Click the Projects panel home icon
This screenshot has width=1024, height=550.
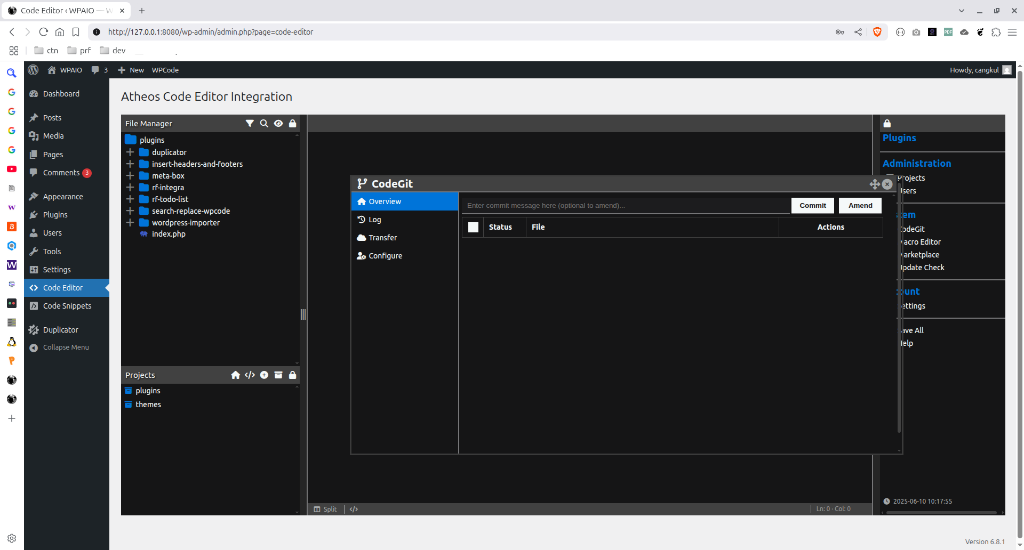[236, 375]
